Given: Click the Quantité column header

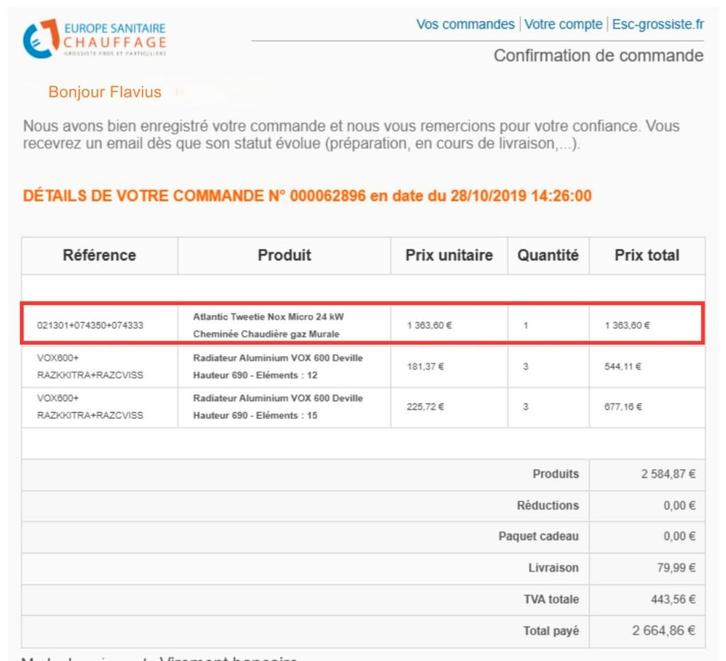Looking at the screenshot, I should coord(548,255).
